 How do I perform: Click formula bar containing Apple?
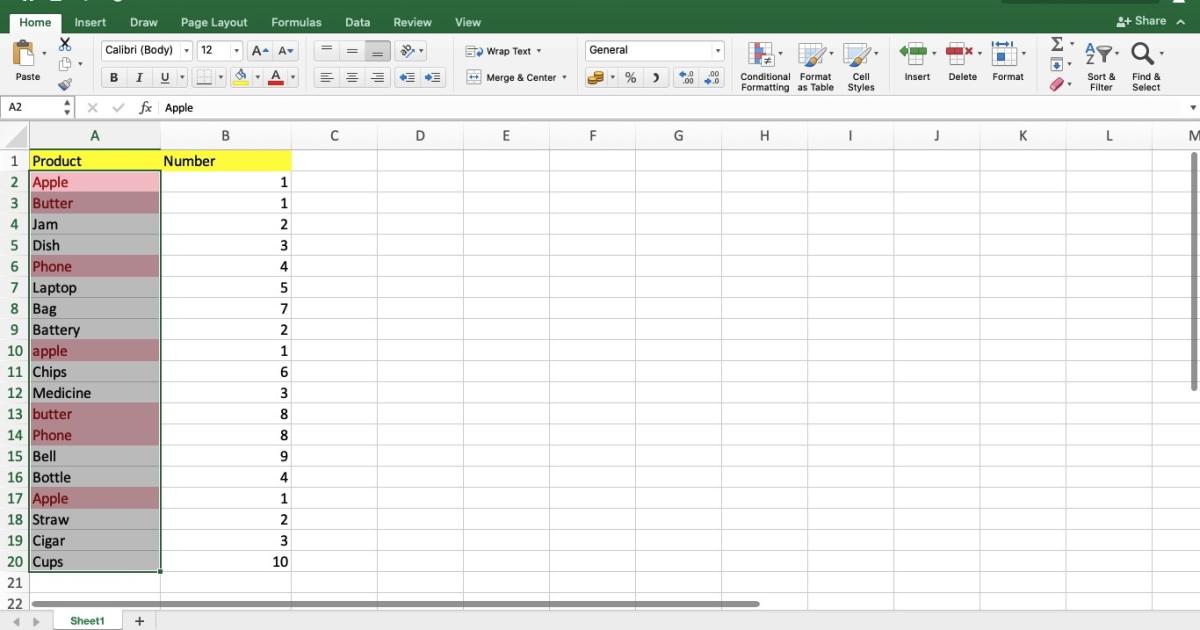[x=672, y=107]
